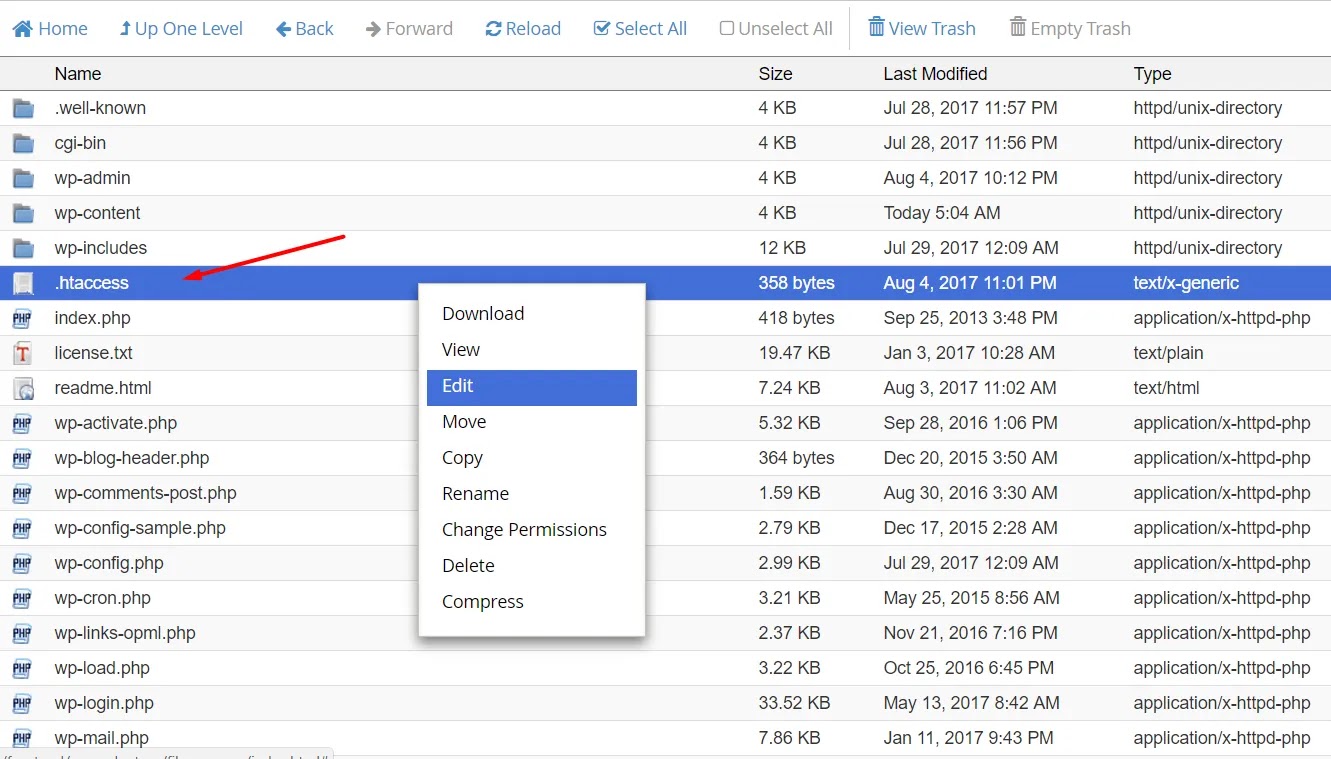Select the license.txt file name
1331x759 pixels.
point(93,353)
